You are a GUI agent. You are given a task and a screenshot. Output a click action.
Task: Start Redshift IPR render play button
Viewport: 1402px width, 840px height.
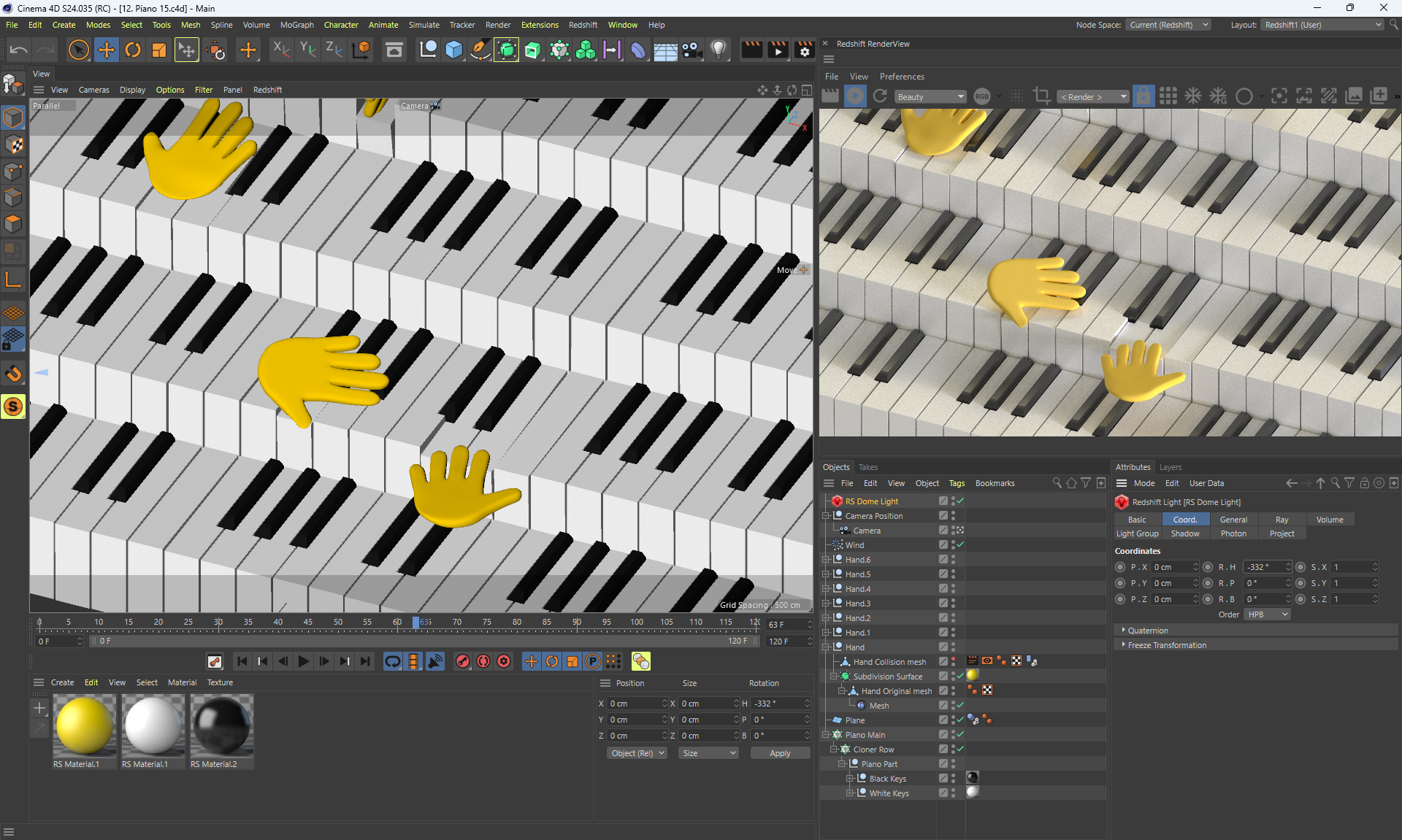tap(854, 96)
